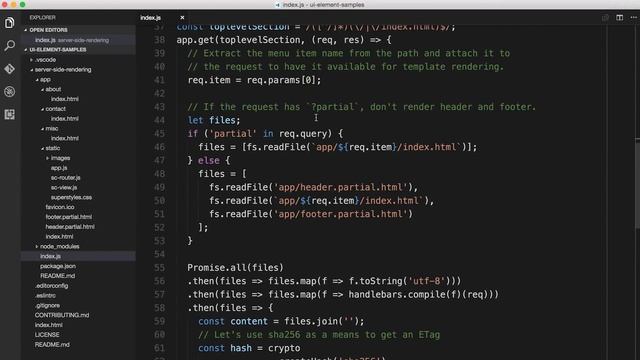The height and width of the screenshot is (360, 640).
Task: Open package.json file
Action: (x=58, y=266)
